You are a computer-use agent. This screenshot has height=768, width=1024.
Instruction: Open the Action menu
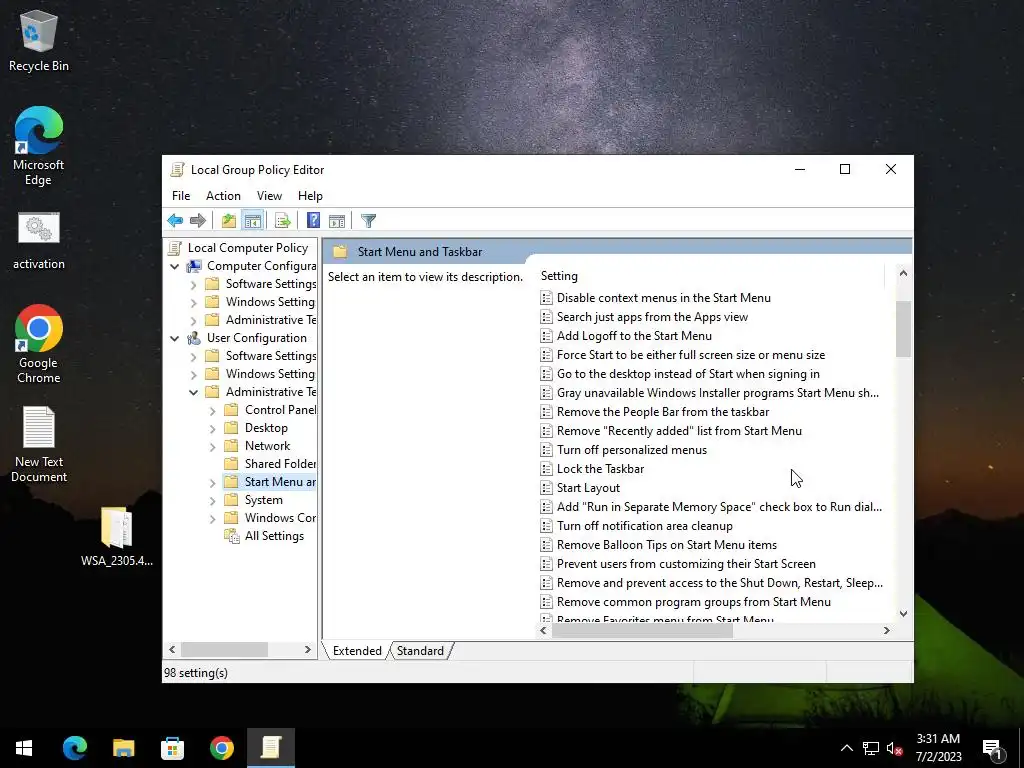(x=223, y=196)
